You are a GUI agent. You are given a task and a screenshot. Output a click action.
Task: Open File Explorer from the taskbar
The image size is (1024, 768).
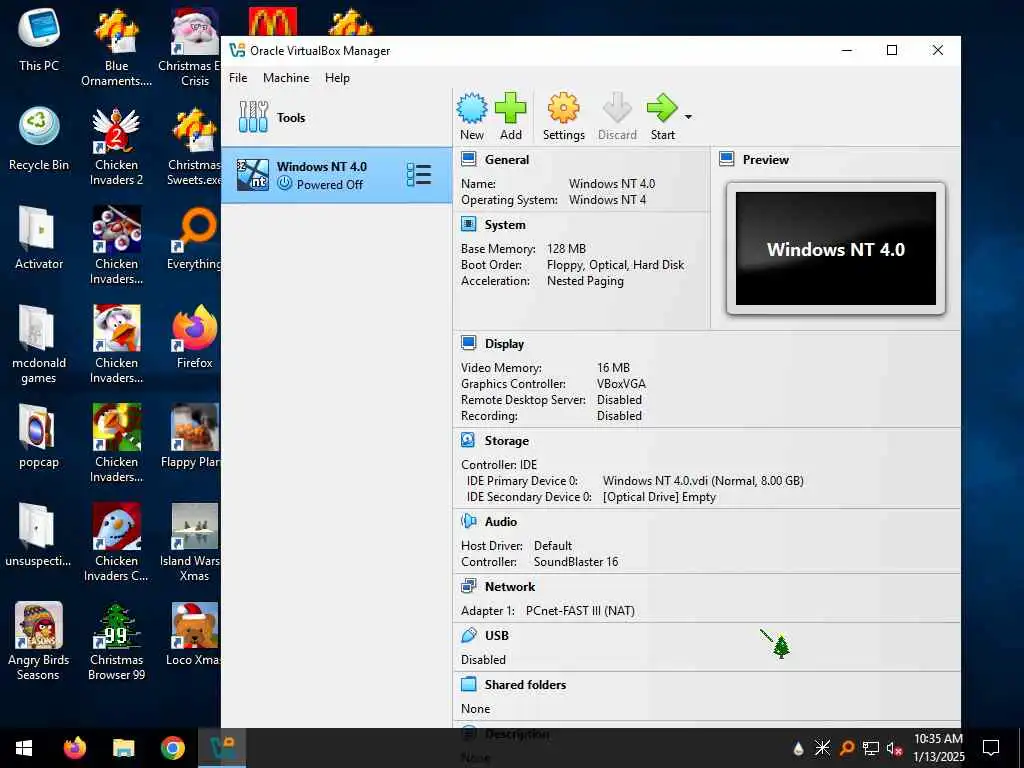(123, 748)
